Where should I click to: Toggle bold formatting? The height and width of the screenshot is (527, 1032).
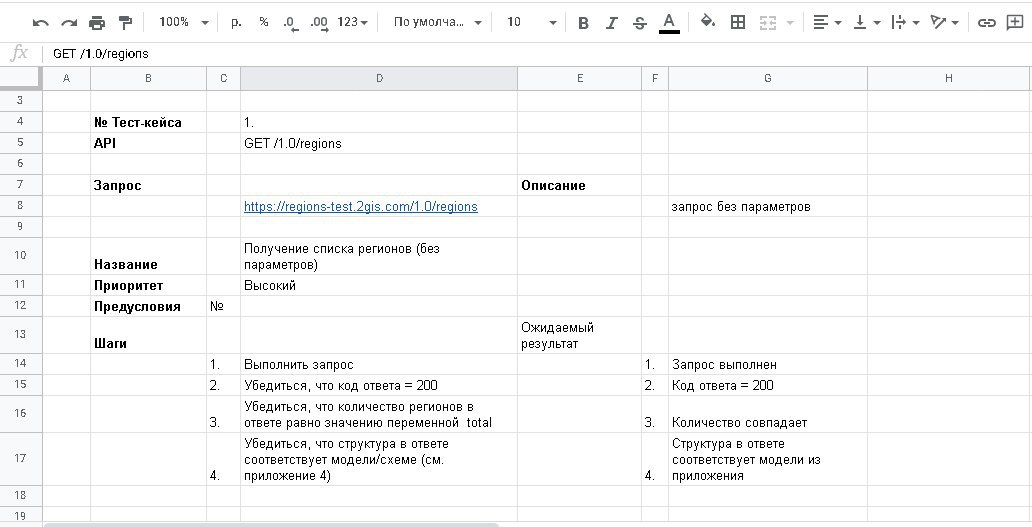[x=583, y=23]
